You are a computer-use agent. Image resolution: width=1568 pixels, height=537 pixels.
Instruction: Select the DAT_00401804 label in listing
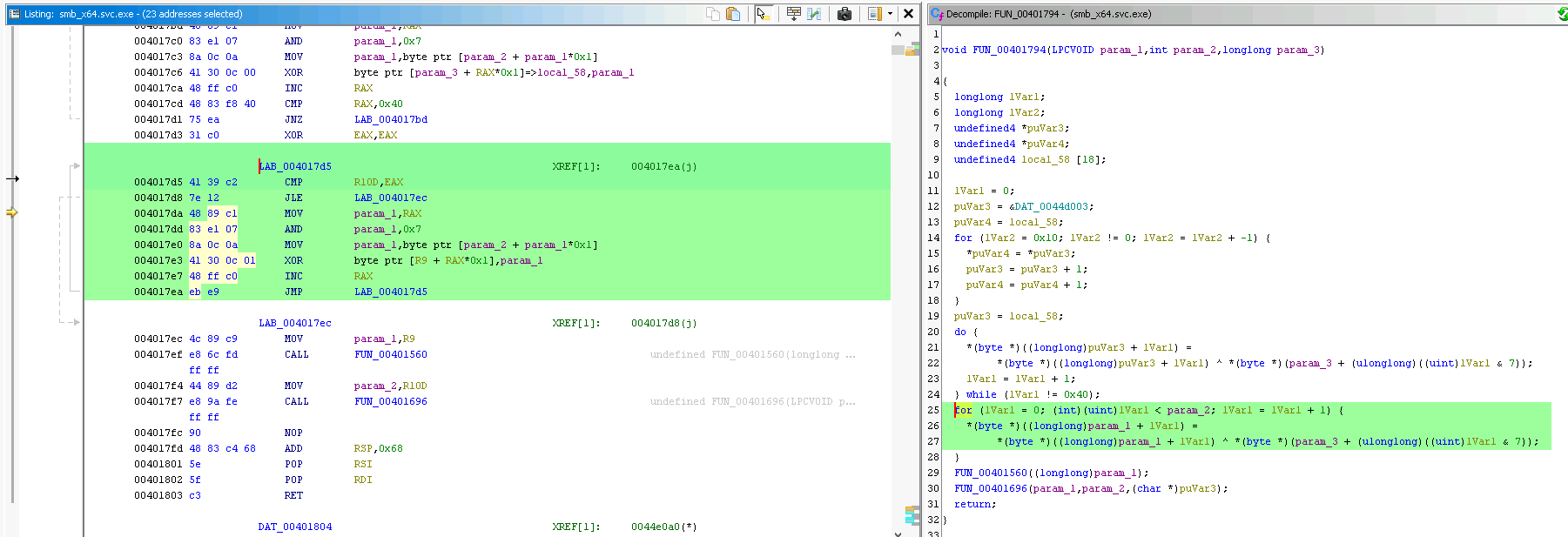click(294, 527)
